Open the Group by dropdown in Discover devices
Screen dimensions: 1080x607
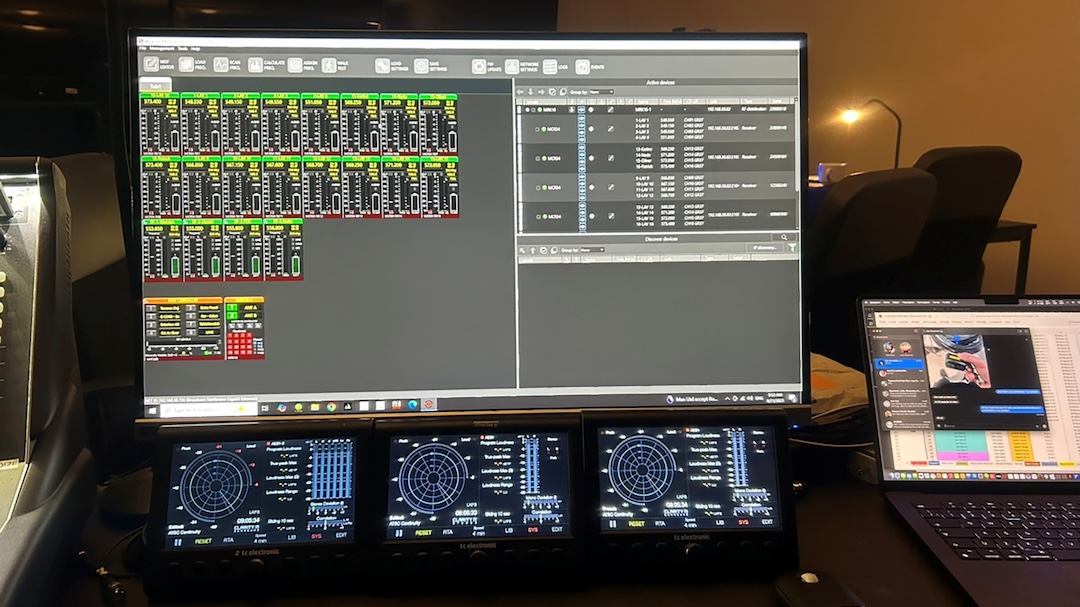click(593, 248)
